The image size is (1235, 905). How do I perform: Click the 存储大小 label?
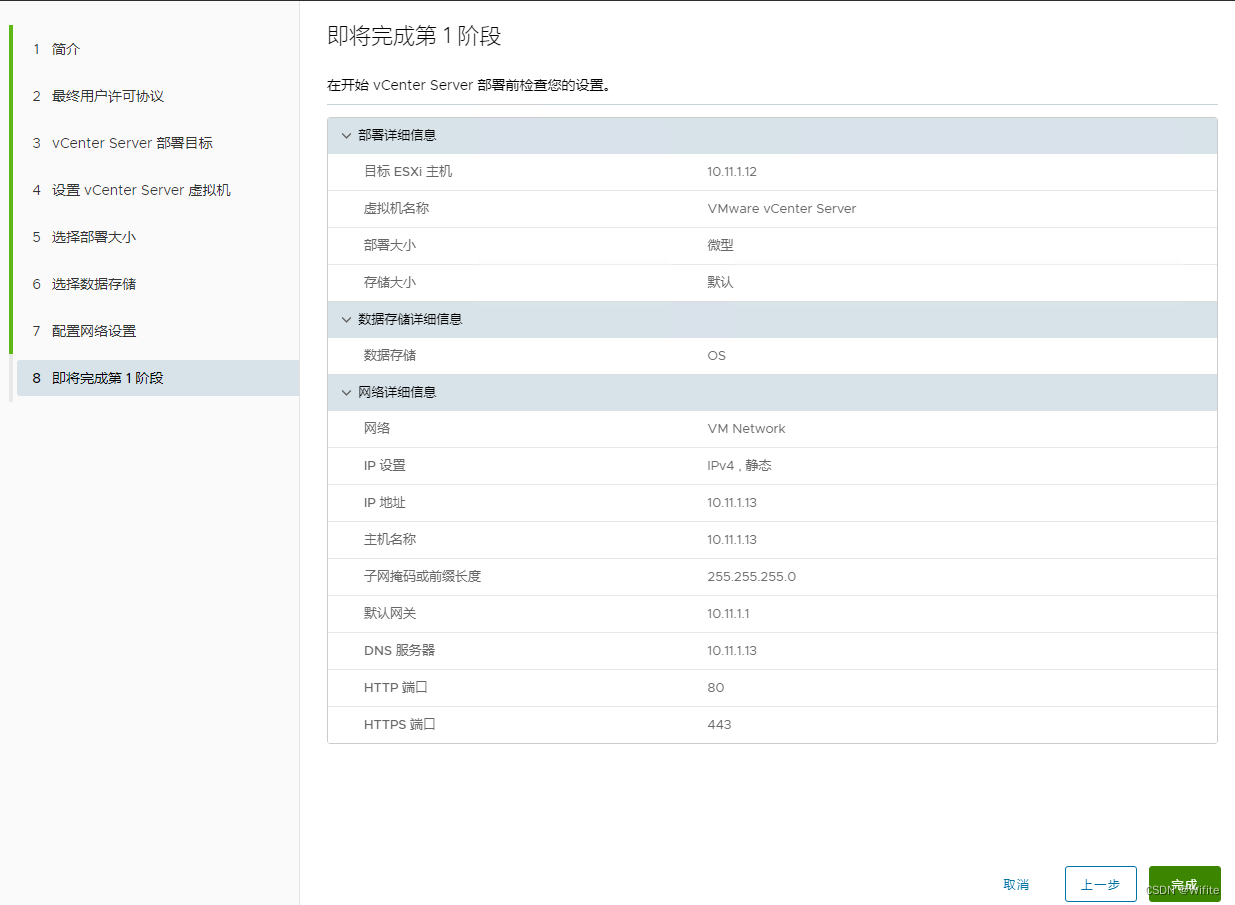click(x=390, y=283)
